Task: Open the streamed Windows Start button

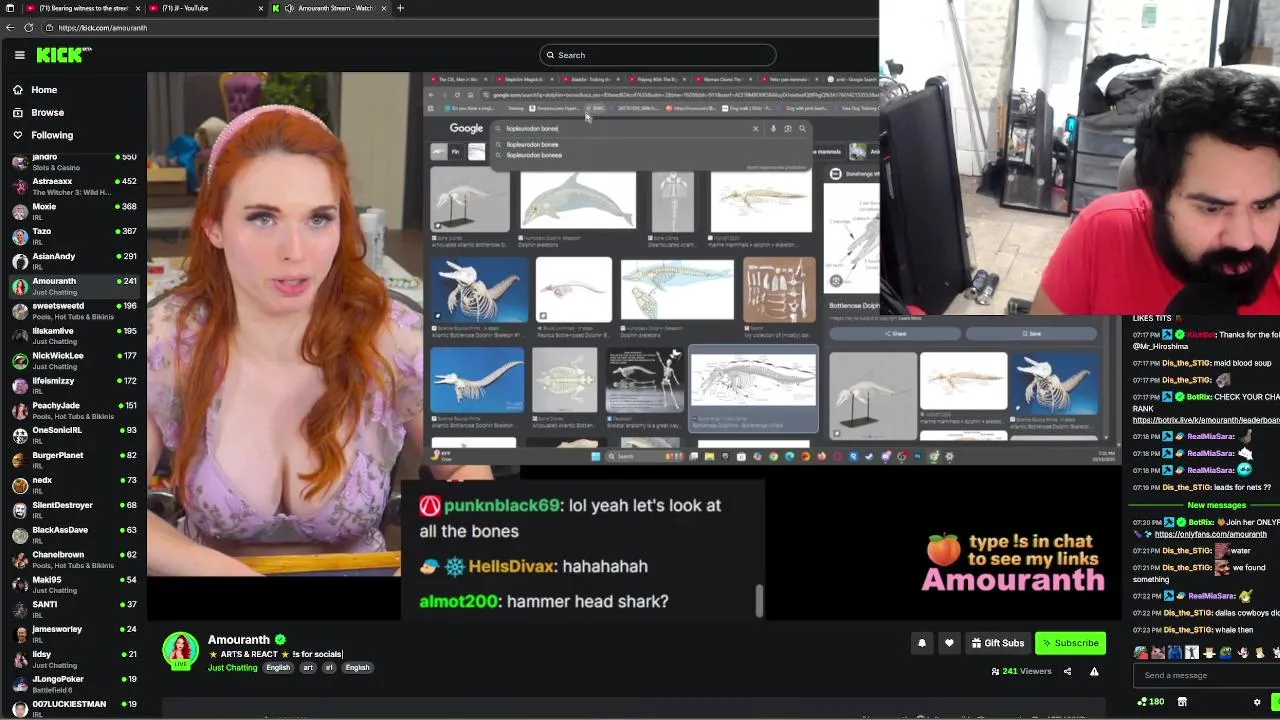Action: point(596,456)
